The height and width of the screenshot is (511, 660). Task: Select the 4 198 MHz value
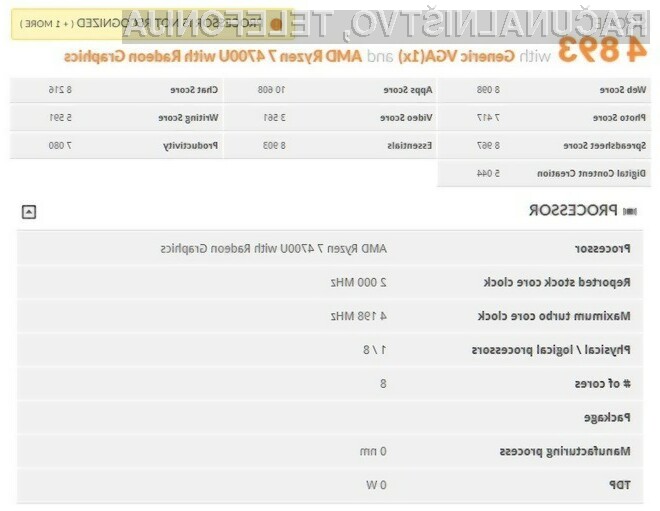pos(359,316)
